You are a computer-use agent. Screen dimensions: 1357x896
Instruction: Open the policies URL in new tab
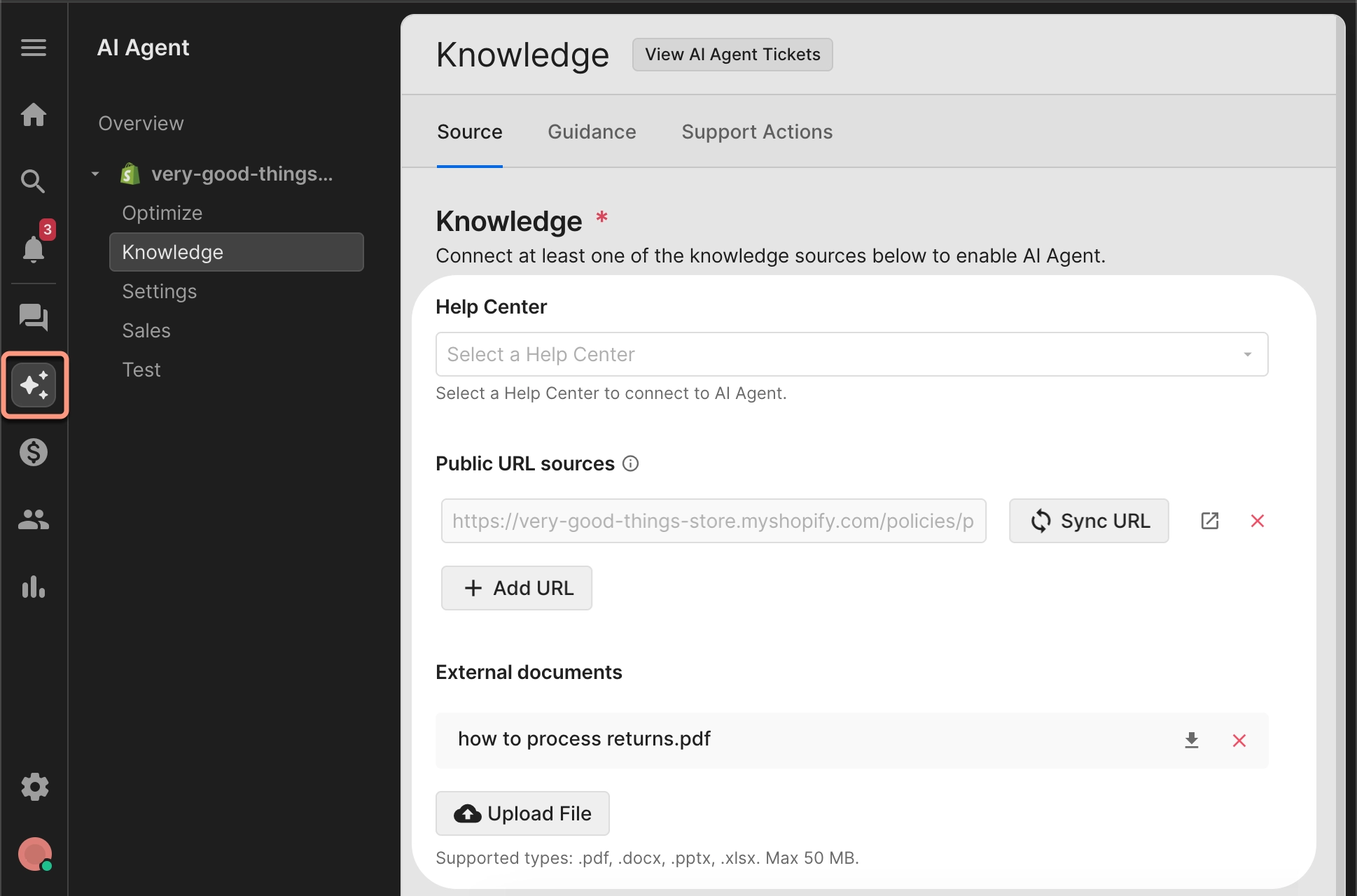(x=1210, y=521)
